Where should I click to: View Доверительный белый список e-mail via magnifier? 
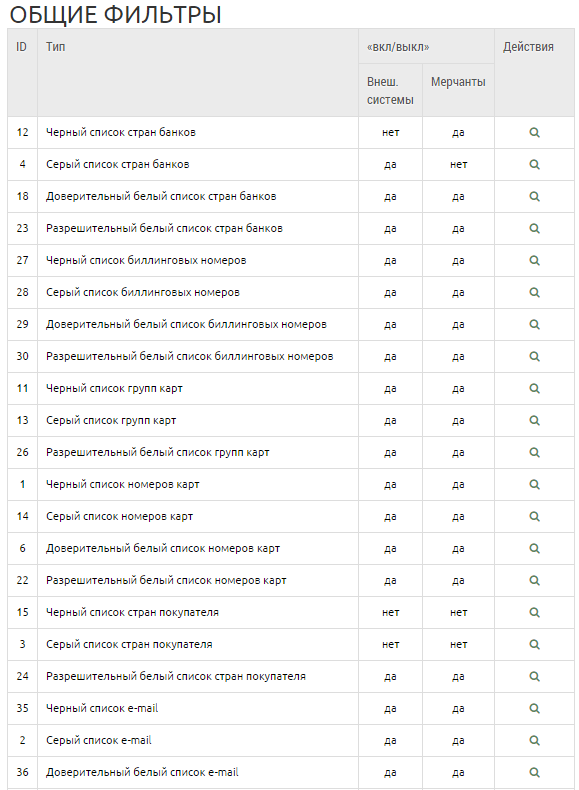(534, 772)
